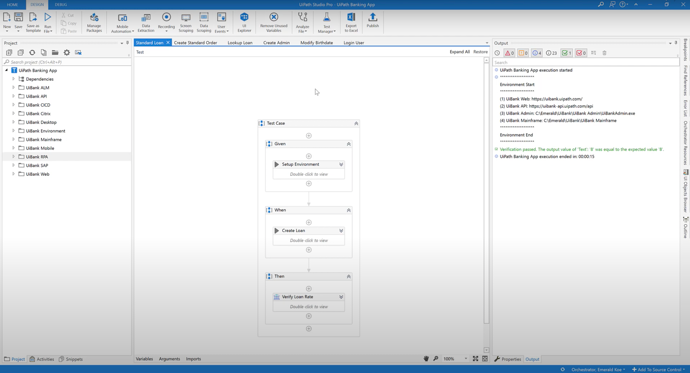Click Run File in the ribbon
The image size is (690, 373).
coord(48,22)
